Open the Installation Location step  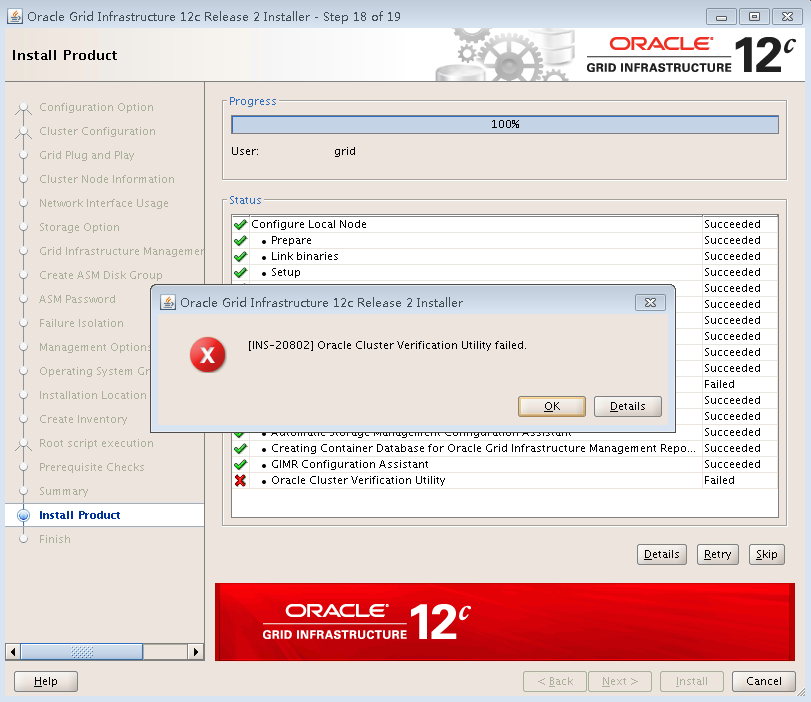click(x=93, y=395)
